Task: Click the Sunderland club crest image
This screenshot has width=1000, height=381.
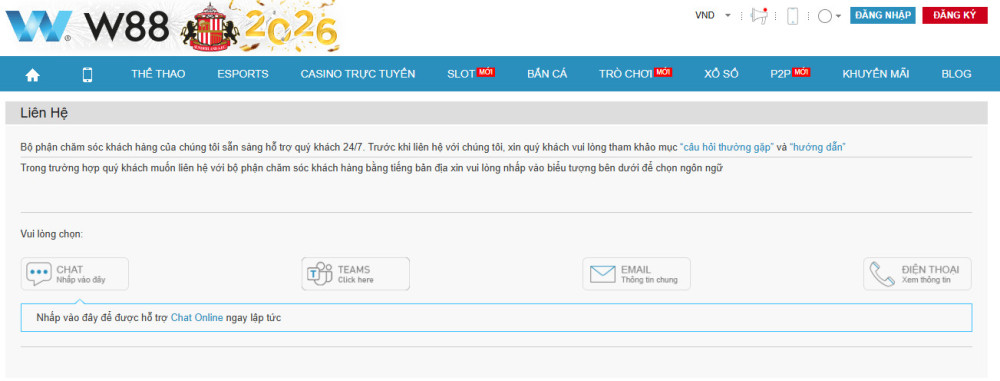Action: tap(210, 26)
